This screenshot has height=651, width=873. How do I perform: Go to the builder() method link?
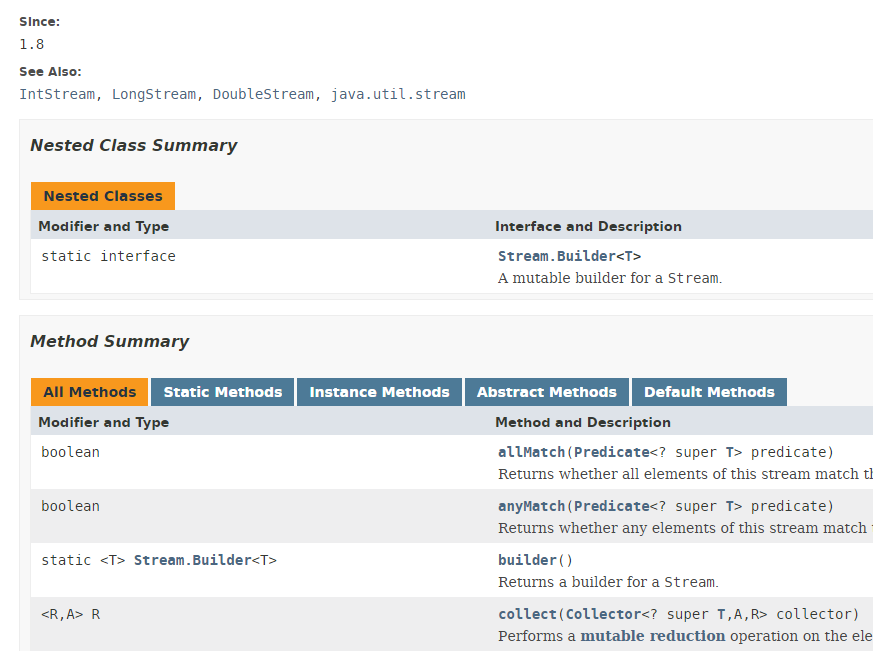[x=527, y=560]
